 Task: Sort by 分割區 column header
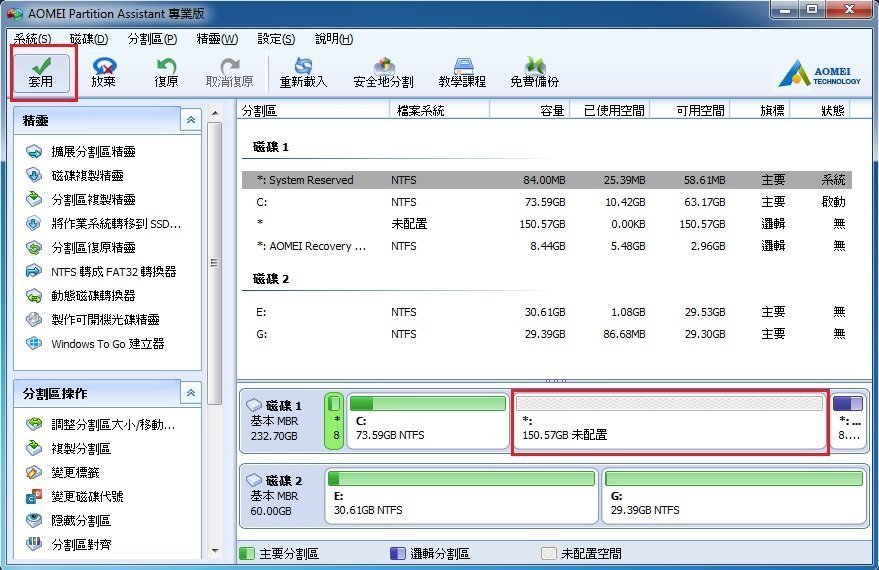(313, 110)
